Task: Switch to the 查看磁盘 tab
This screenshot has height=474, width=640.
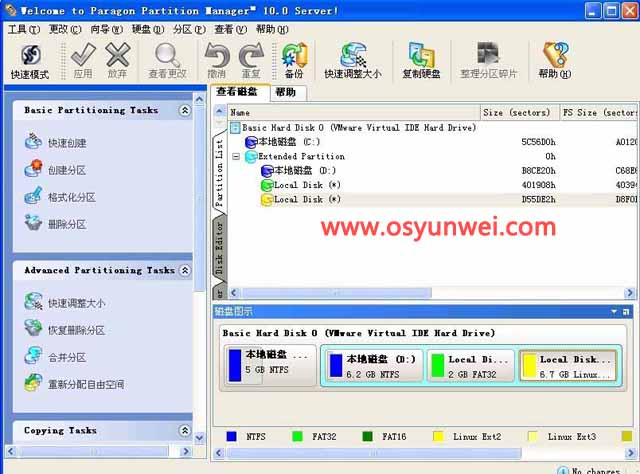Action: coord(240,92)
